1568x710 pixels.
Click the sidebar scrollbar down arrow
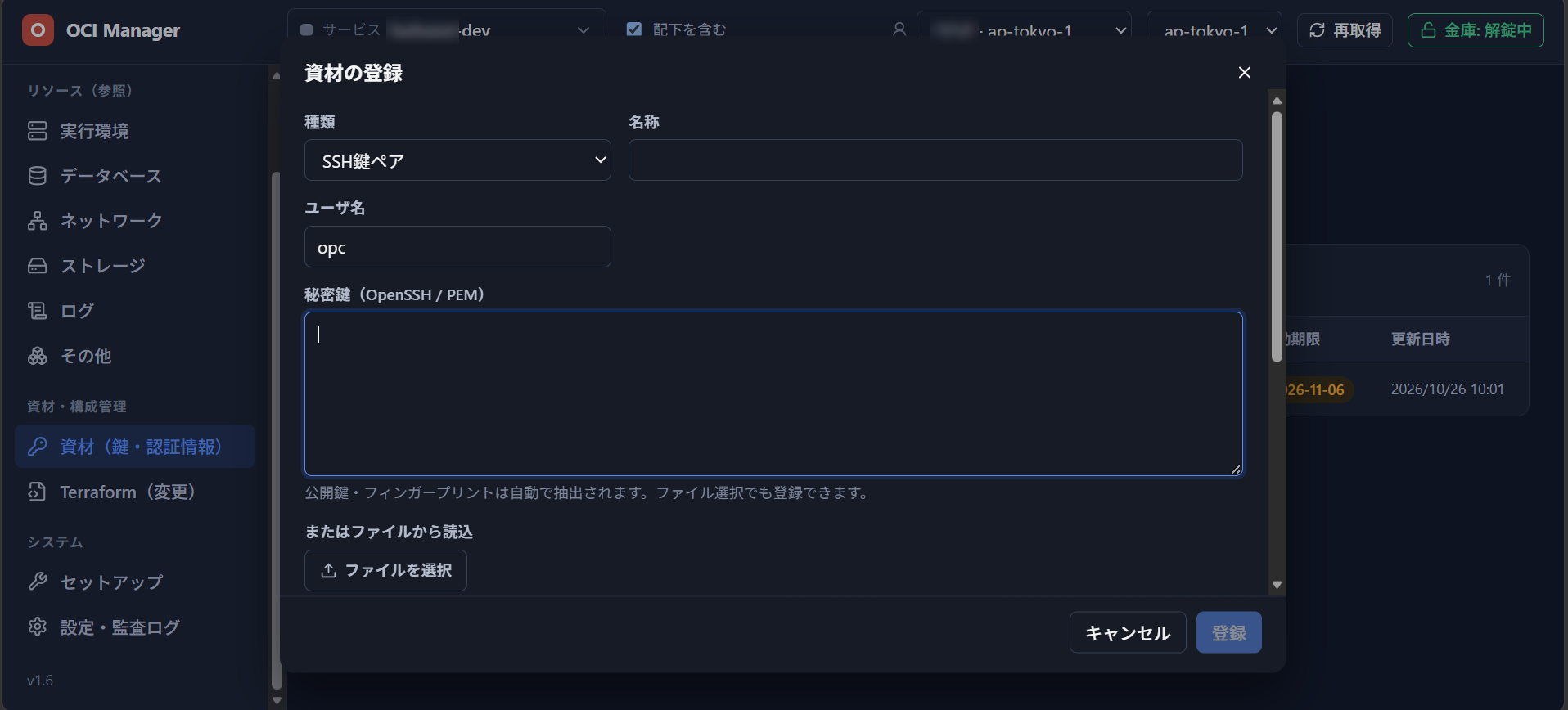point(277,700)
